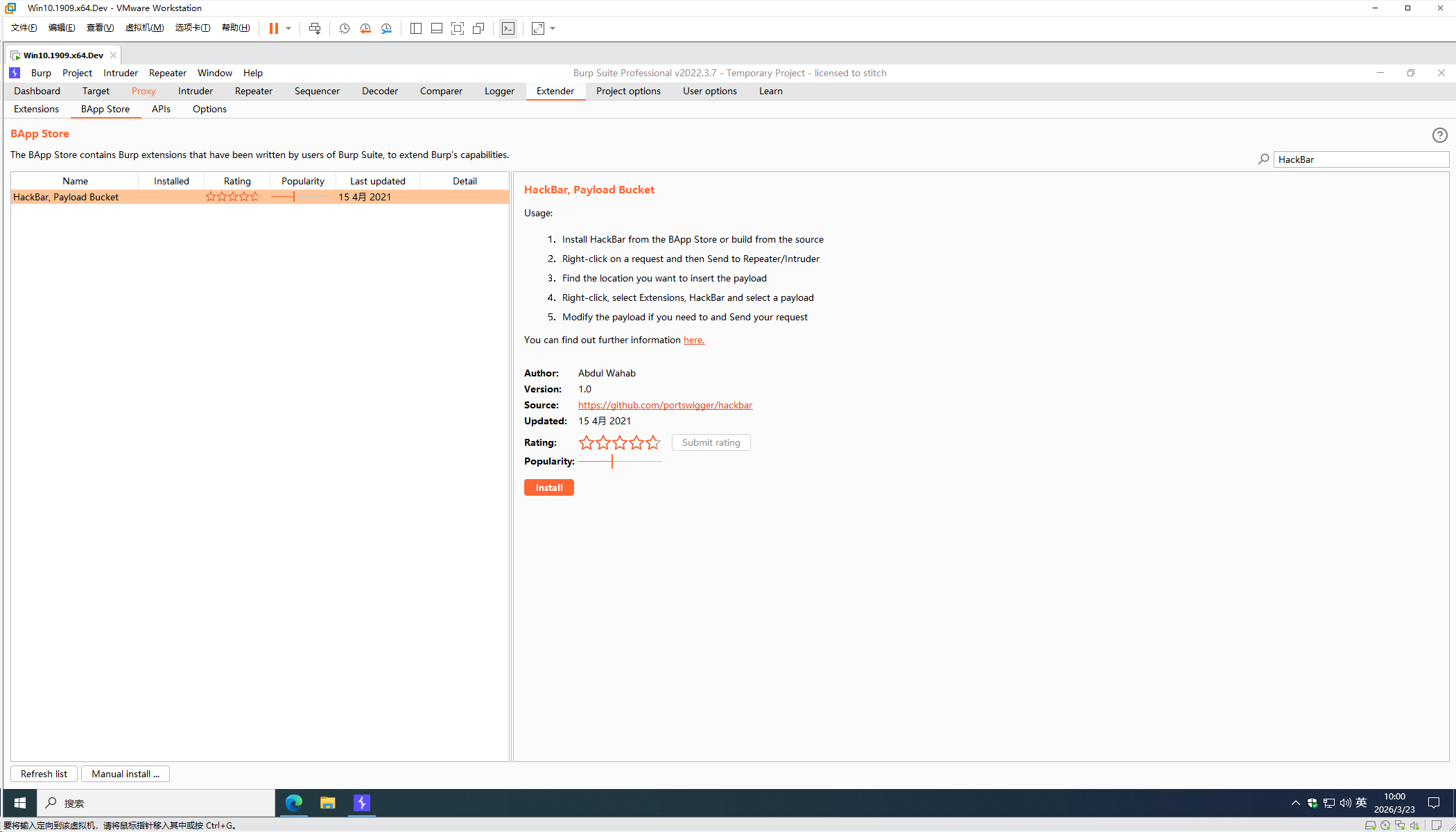Expand the hidden system tray icons chevron
The width and height of the screenshot is (1456, 832).
1295,803
